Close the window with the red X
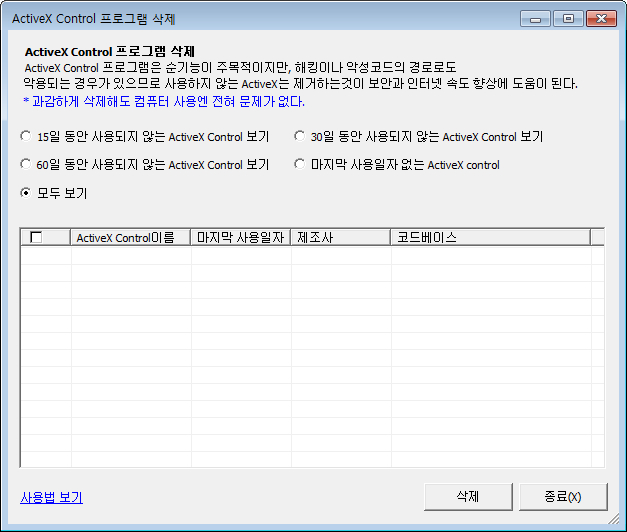Screen dimensions: 627x532 click(x=601, y=19)
